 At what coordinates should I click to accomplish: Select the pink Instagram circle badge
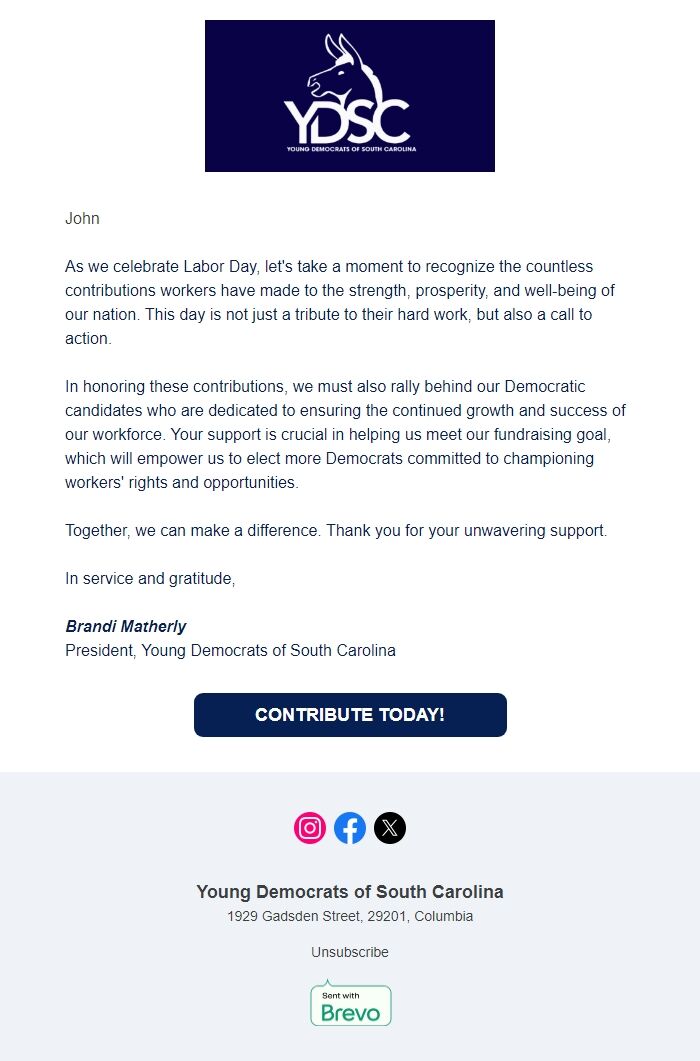click(310, 827)
